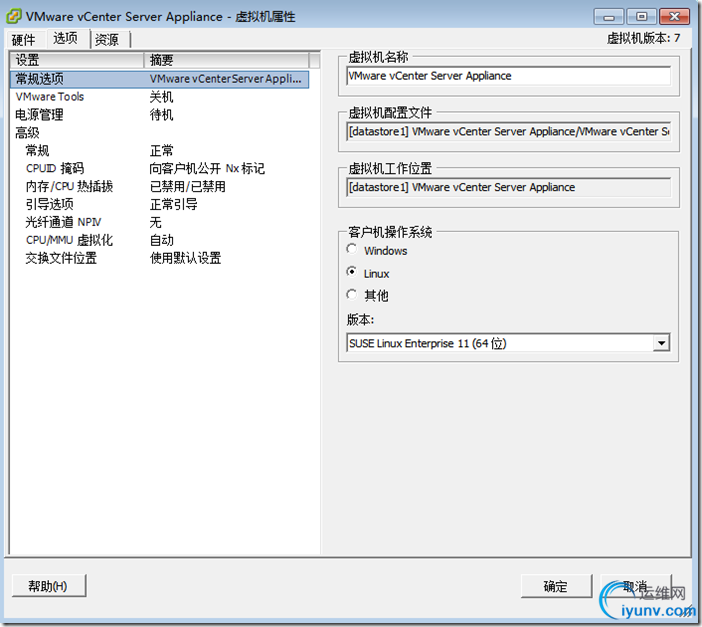
Task: Choose the 其他 guest OS radio button
Action: (352, 295)
